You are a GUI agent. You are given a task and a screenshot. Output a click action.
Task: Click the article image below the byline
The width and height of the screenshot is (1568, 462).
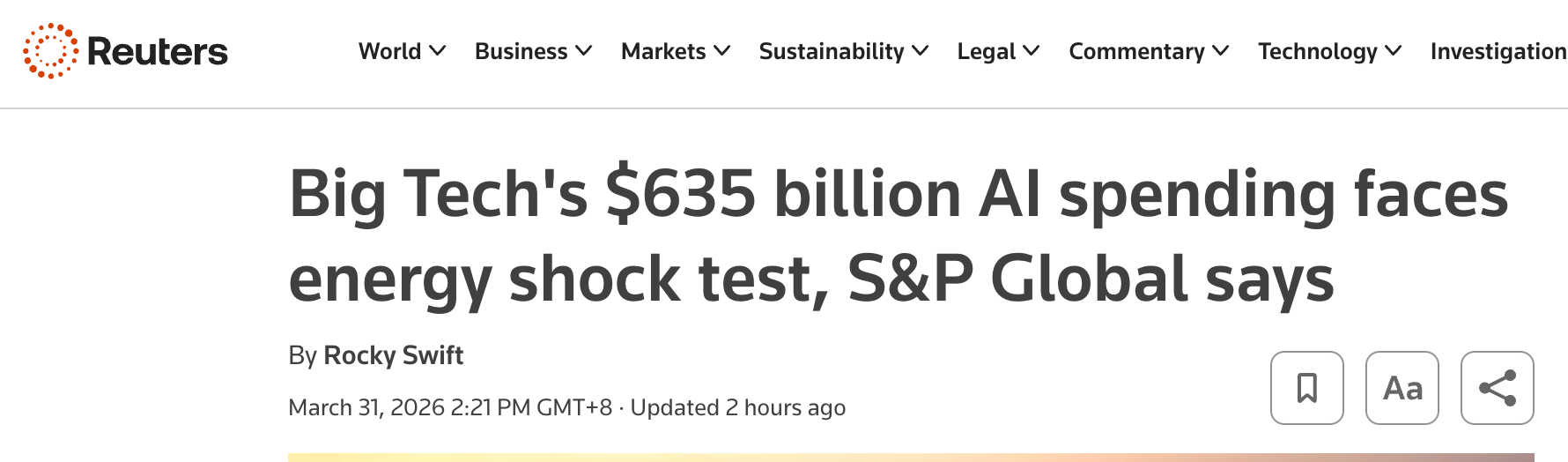pos(910,458)
